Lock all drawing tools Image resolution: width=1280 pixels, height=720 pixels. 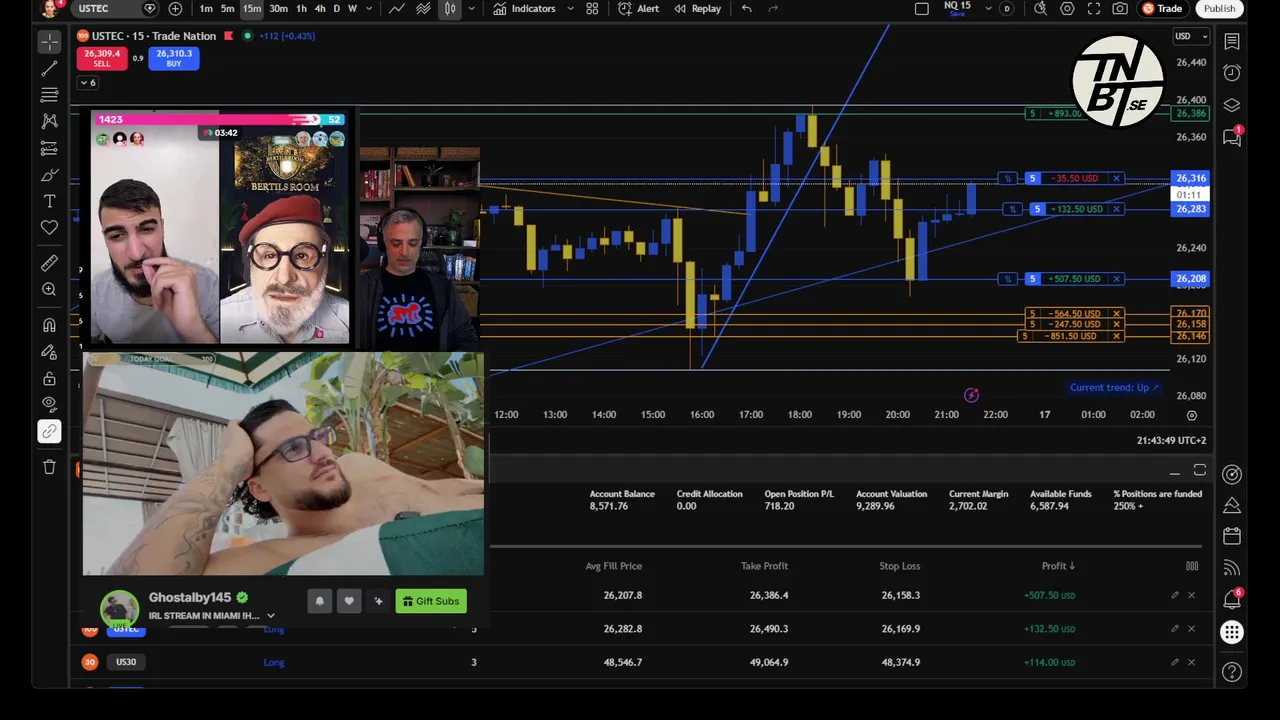point(49,379)
